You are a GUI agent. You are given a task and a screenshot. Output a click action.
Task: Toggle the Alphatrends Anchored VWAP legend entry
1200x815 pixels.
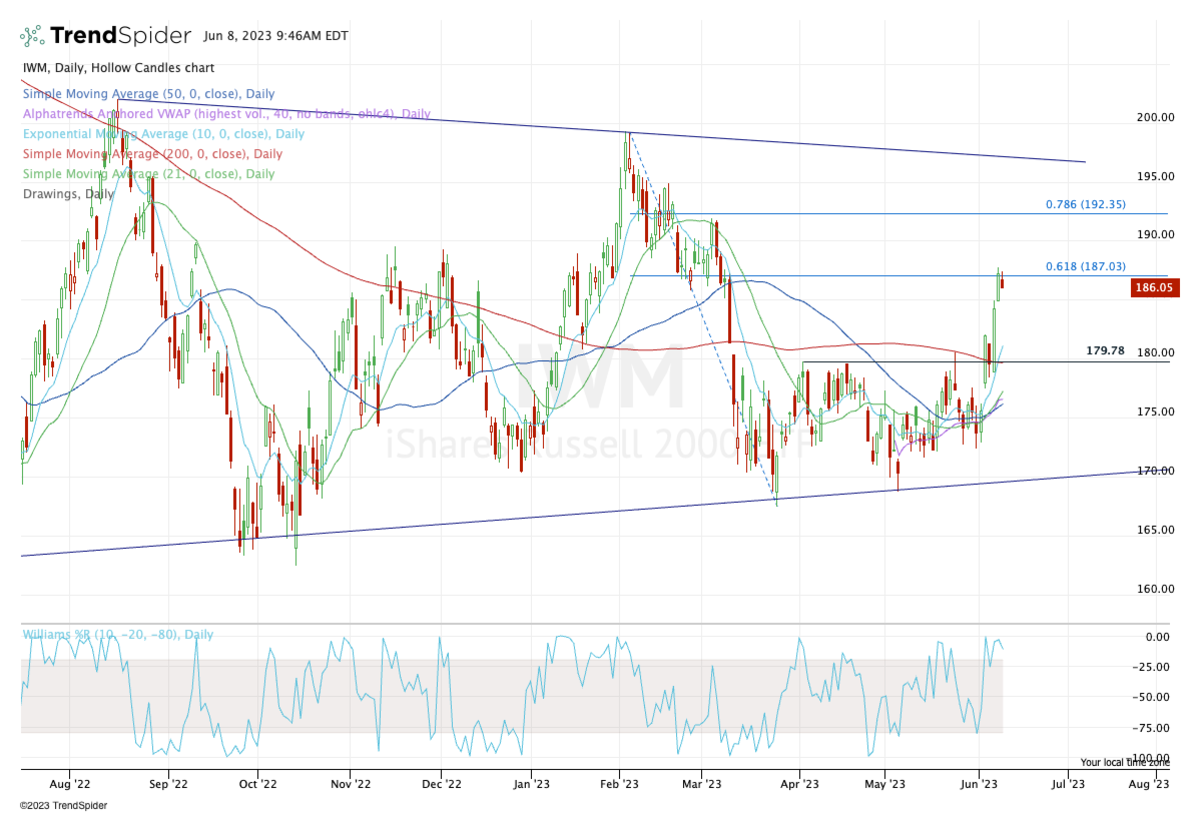[x=226, y=114]
